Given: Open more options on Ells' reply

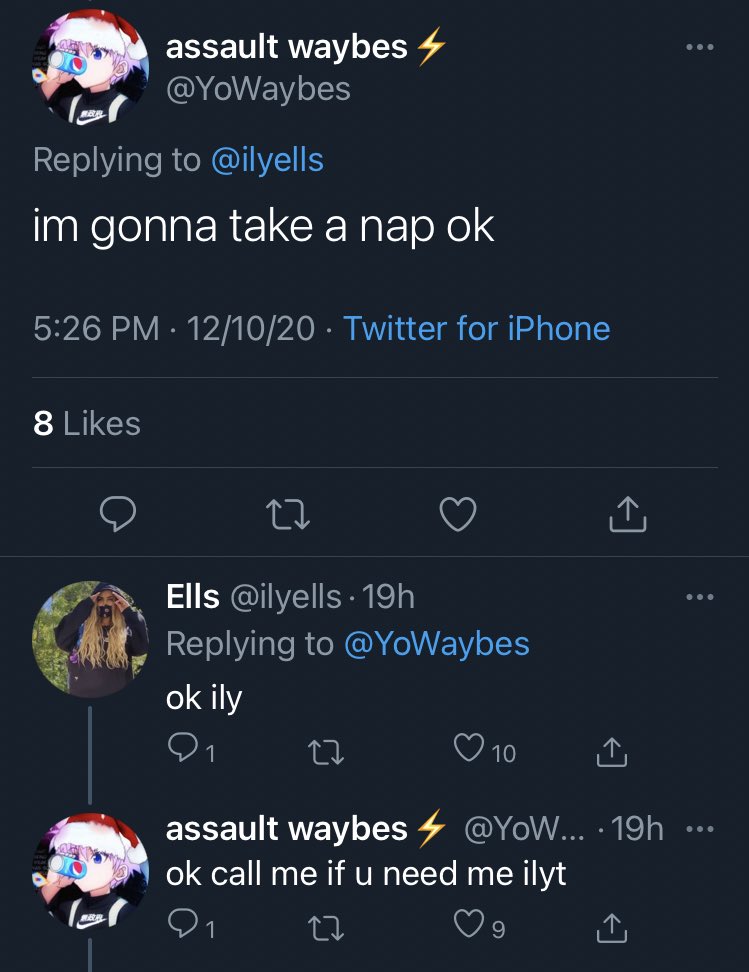Looking at the screenshot, I should pos(699,598).
